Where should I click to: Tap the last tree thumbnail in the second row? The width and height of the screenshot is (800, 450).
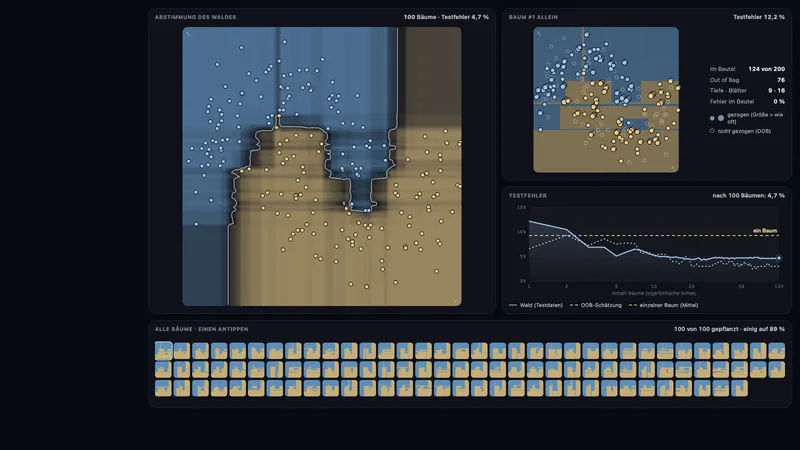777,369
